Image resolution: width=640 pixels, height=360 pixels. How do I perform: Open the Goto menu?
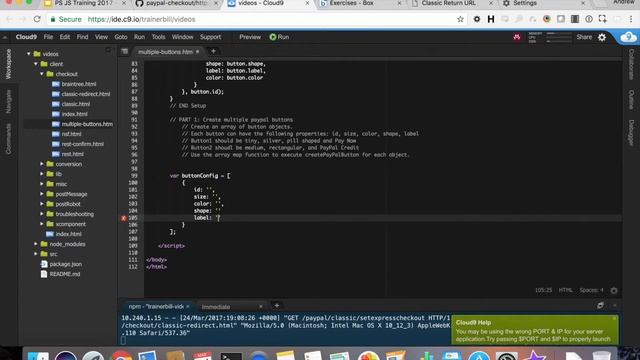(121, 37)
